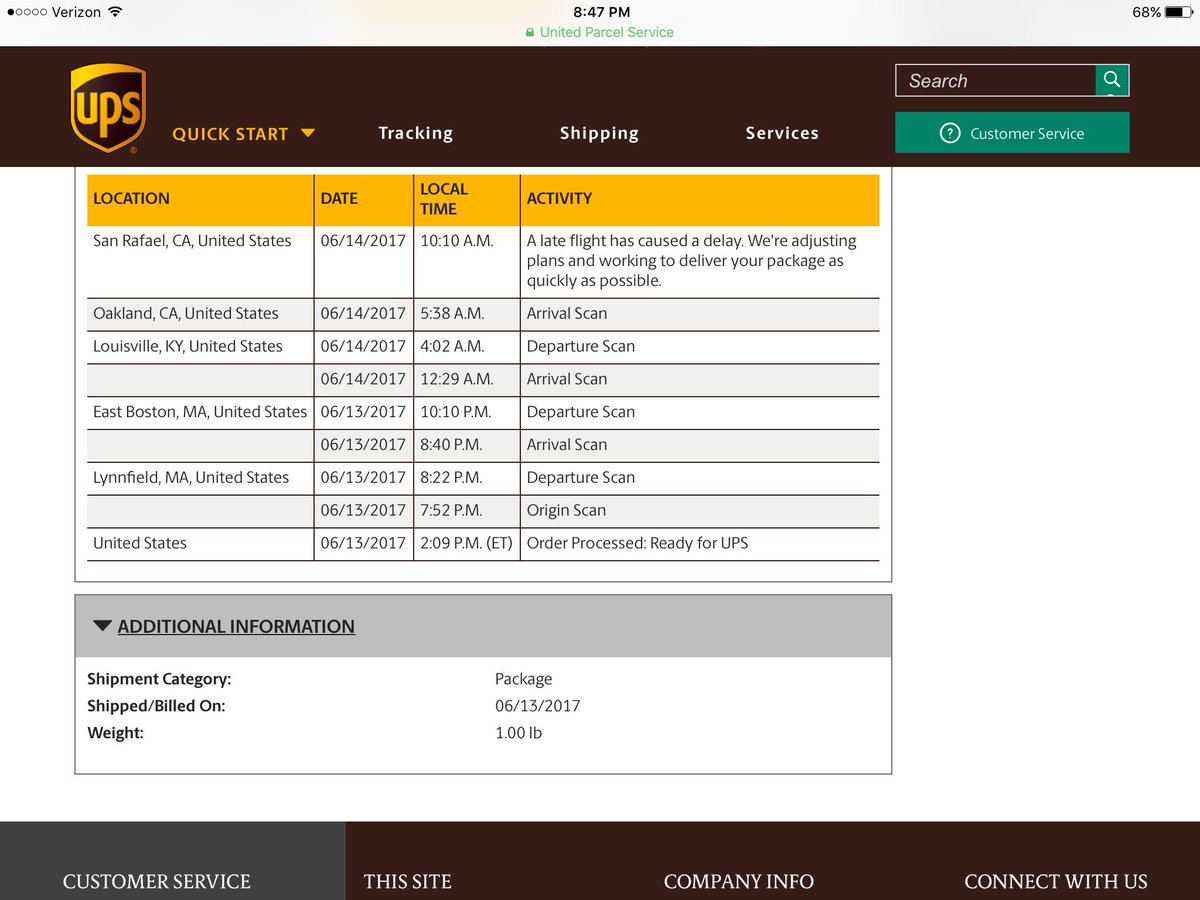Click Departure Scan in the Louisville row
The width and height of the screenshot is (1200, 900).
coord(581,346)
